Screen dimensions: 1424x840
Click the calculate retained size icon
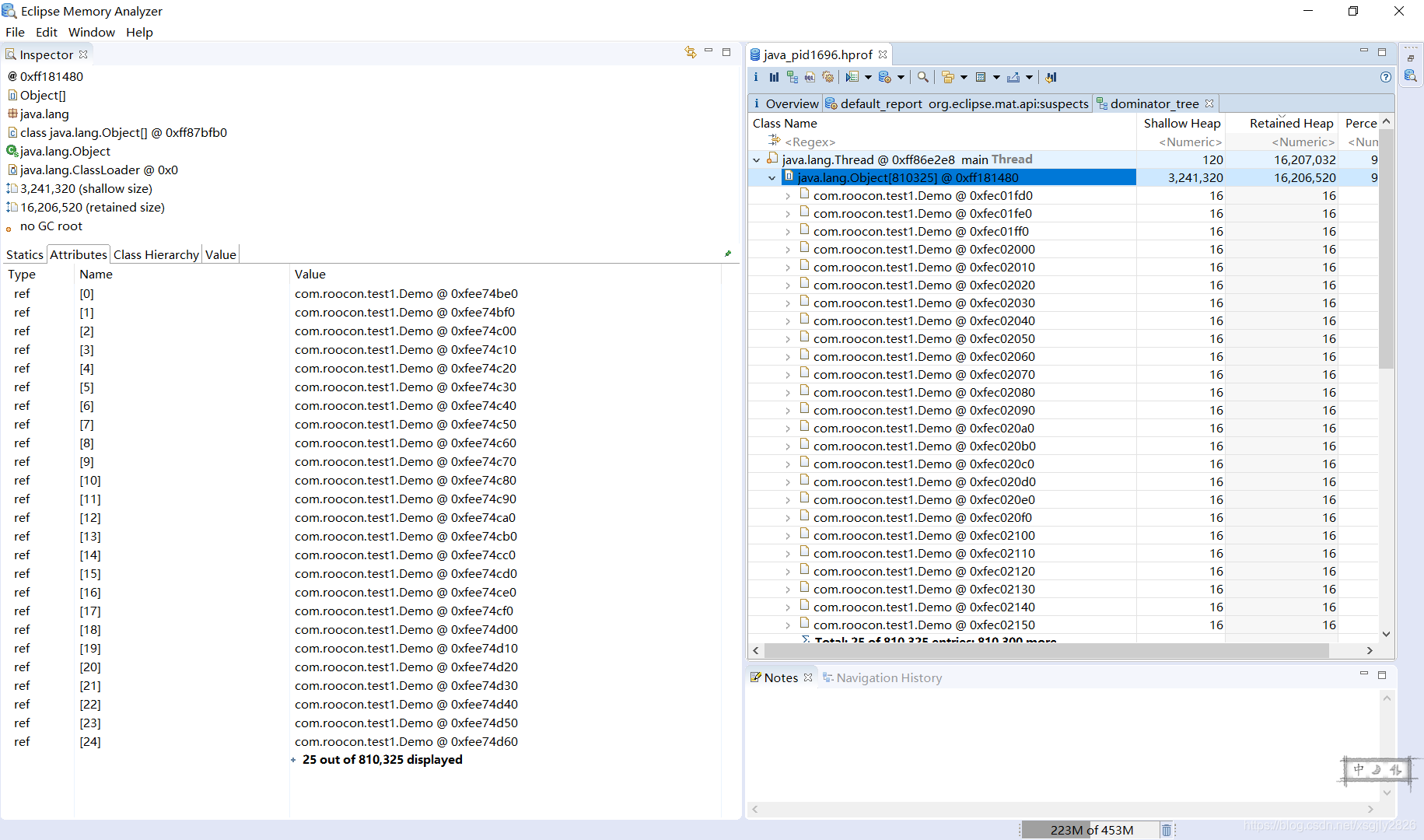pos(981,77)
